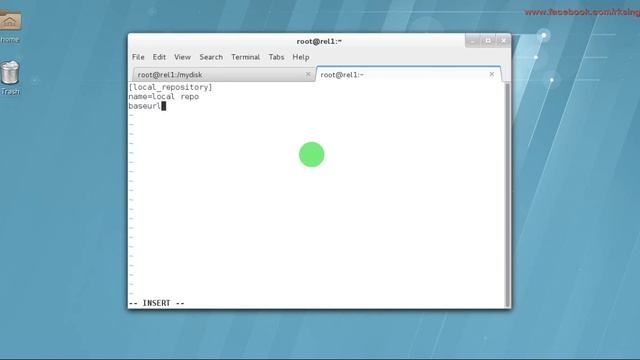Close the root@rel1:/mydisk tab

(308, 74)
